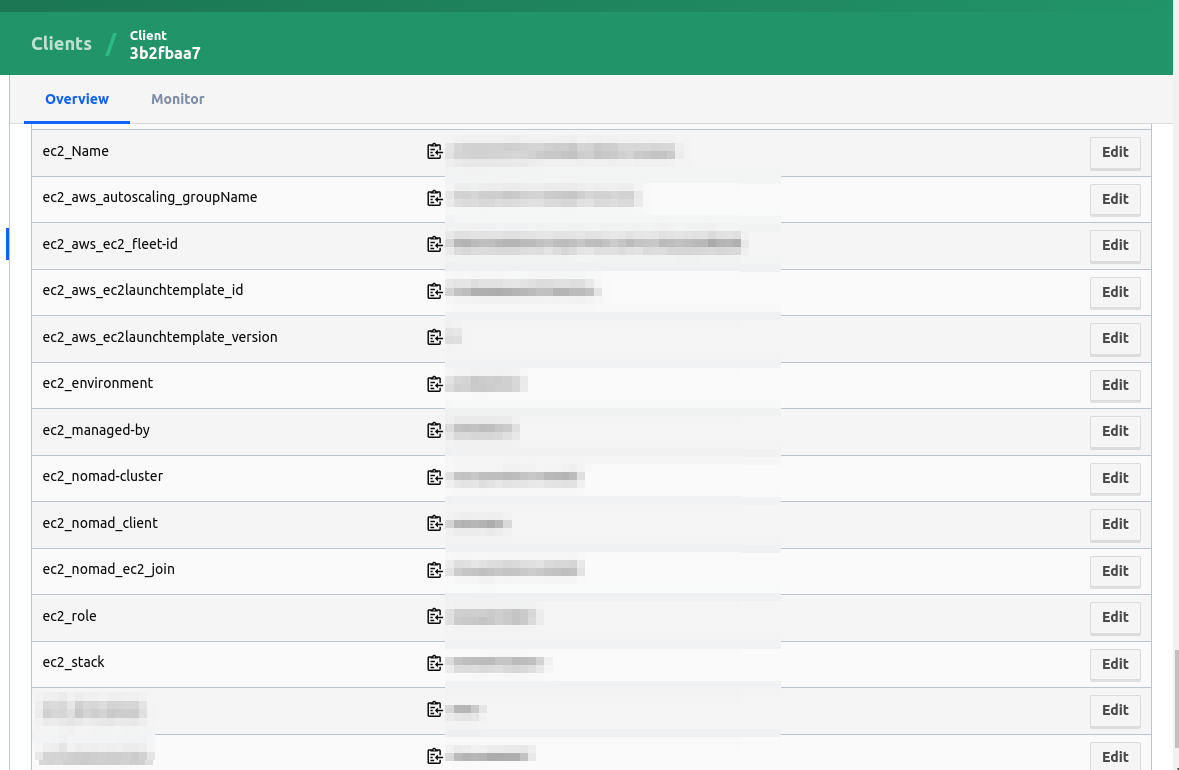Copy the ec2_aws_ec2launchtemplate_id value
The width and height of the screenshot is (1179, 770).
point(435,291)
